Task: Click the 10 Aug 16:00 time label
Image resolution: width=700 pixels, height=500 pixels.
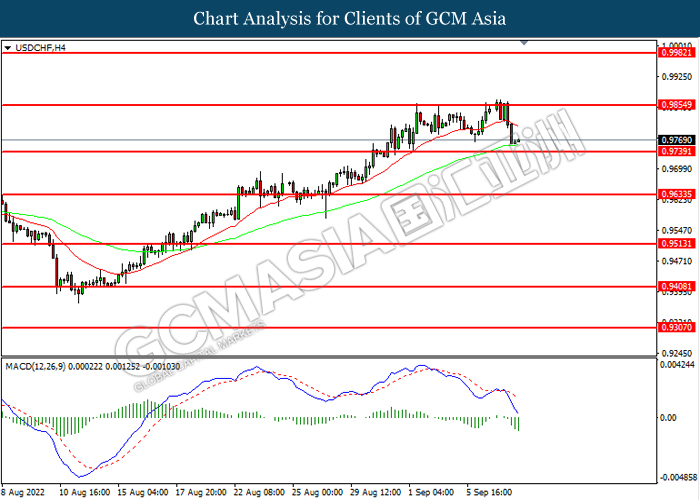Action: point(85,492)
